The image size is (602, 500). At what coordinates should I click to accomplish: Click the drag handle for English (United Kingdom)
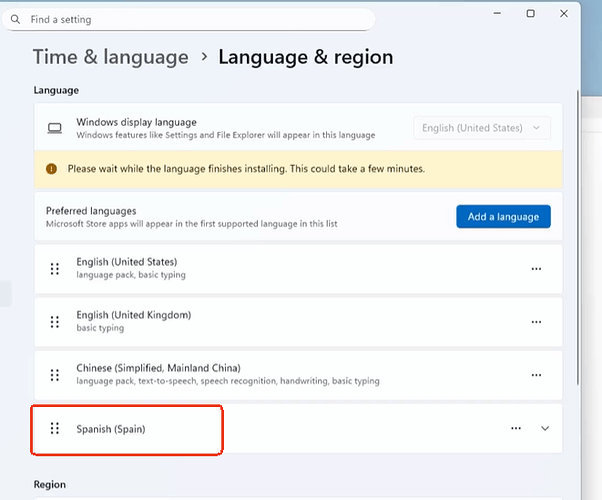55,322
